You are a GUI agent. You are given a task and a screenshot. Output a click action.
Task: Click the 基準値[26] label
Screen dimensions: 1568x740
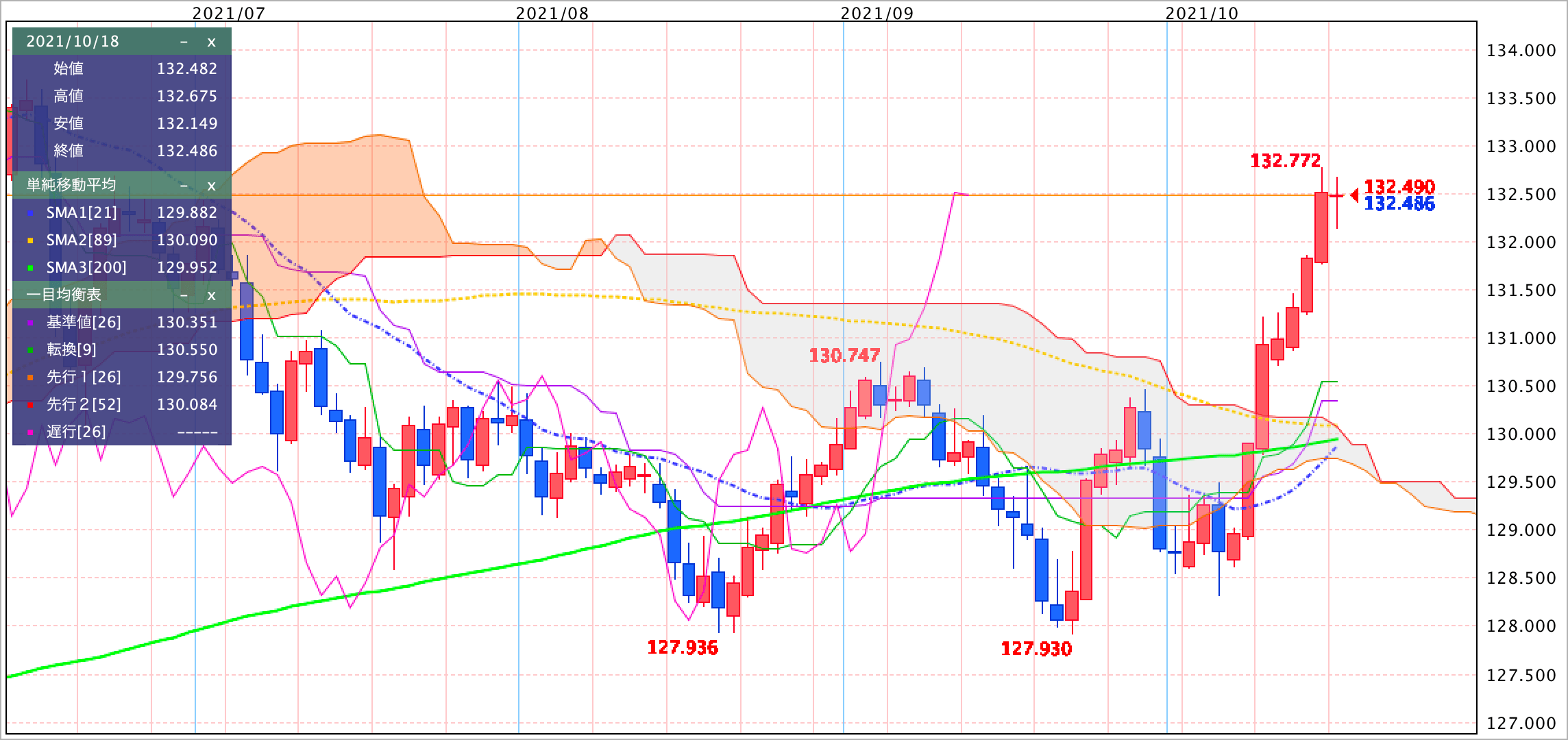[84, 323]
